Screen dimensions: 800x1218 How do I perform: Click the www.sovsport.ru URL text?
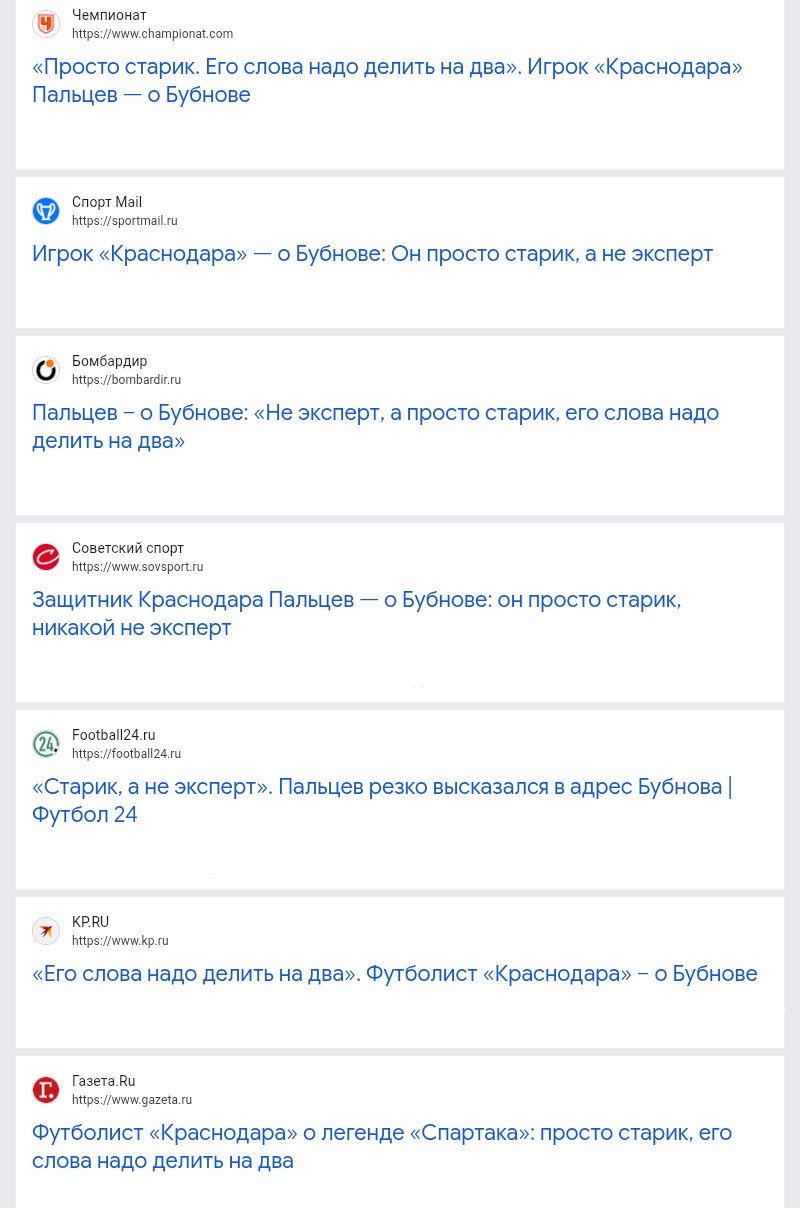137,567
